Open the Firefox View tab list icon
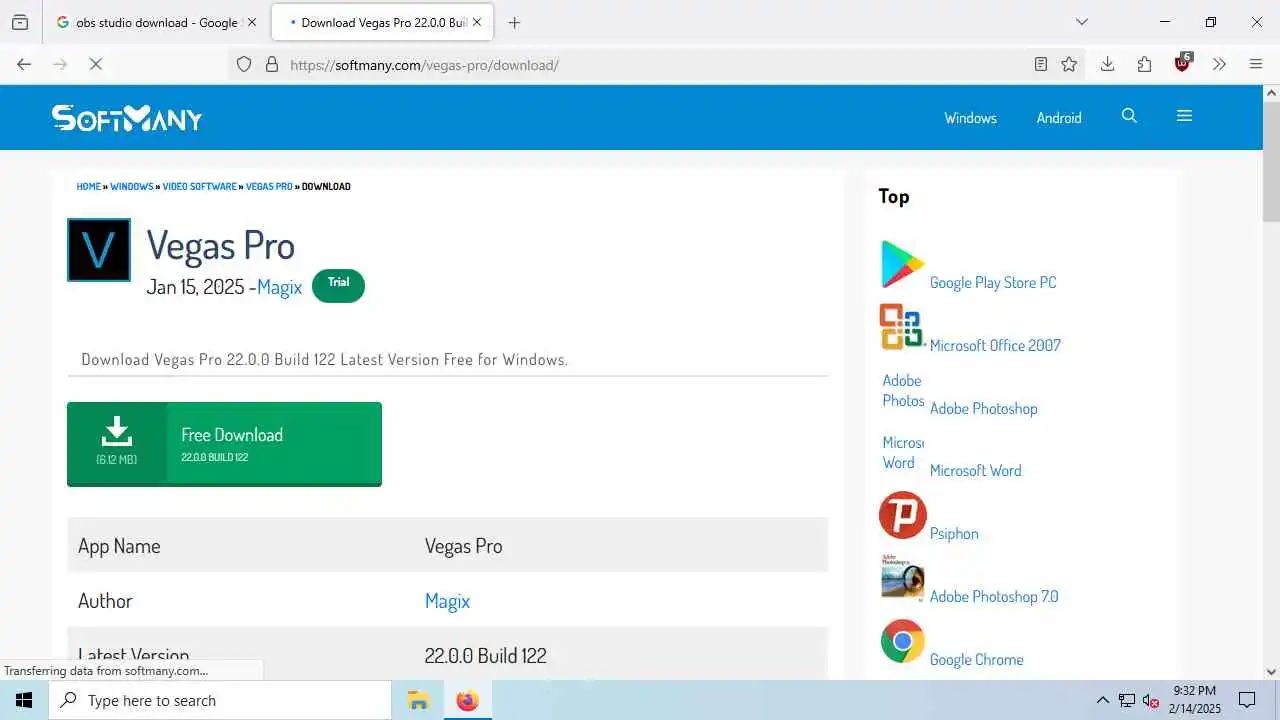Screen dimensions: 1280x720 [20, 22]
